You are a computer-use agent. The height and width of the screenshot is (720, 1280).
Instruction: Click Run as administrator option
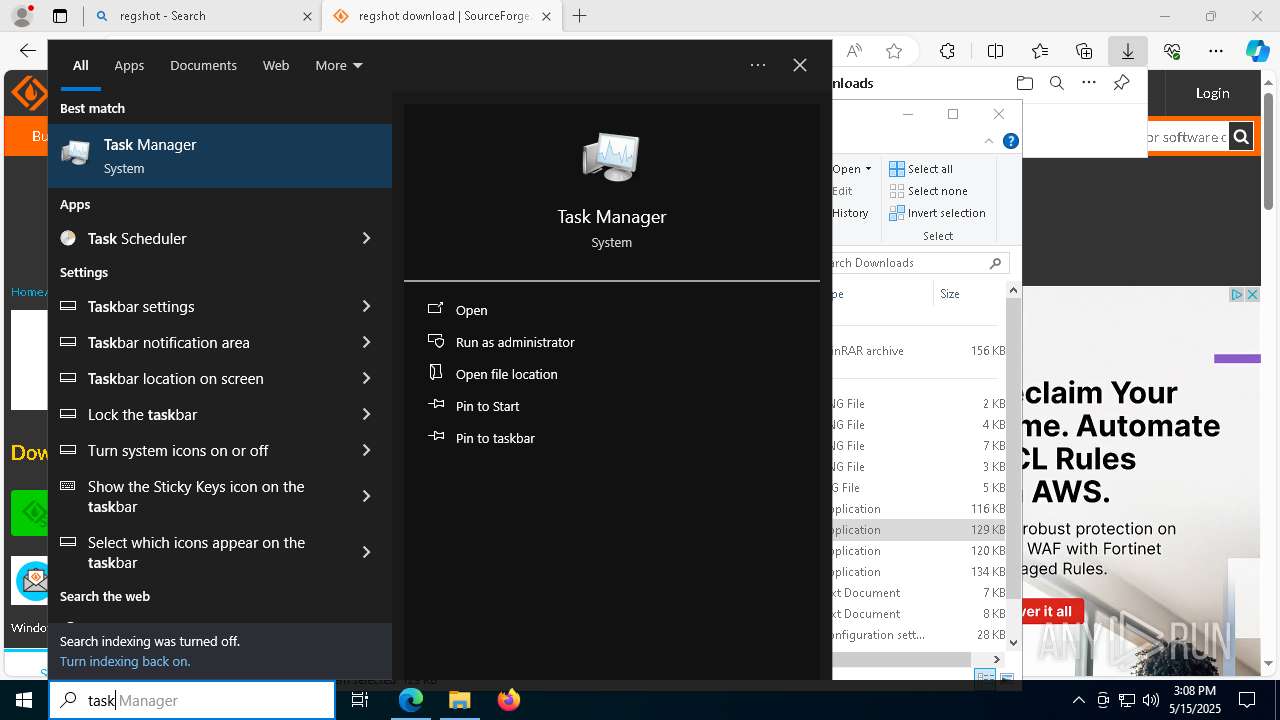tap(515, 342)
